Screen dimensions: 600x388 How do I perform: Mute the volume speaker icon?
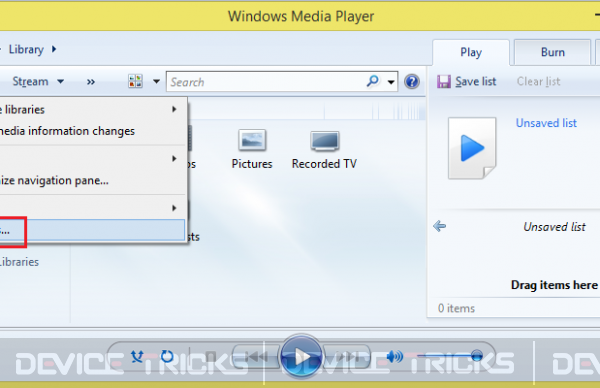pos(394,357)
